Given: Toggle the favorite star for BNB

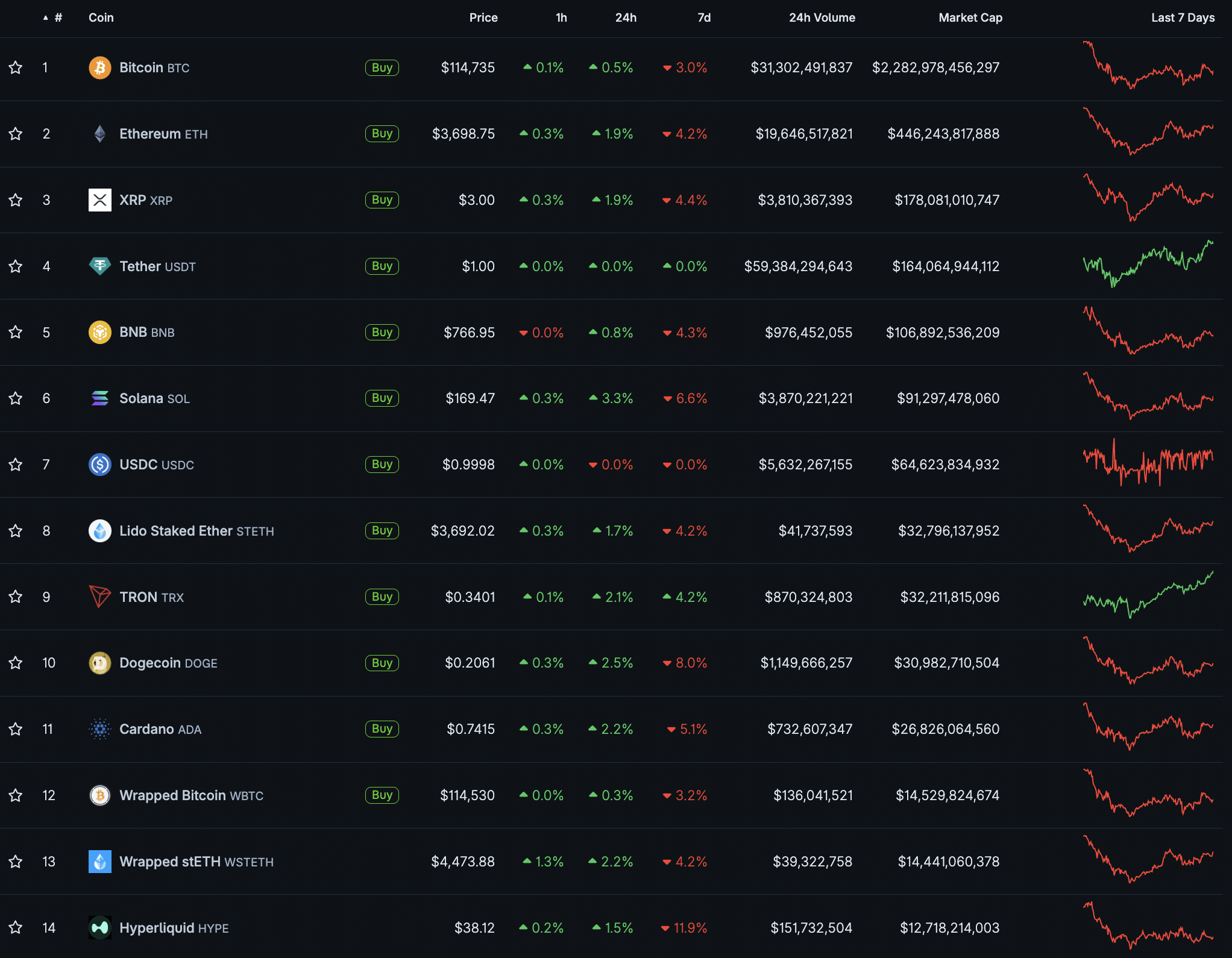Looking at the screenshot, I should pyautogui.click(x=16, y=332).
